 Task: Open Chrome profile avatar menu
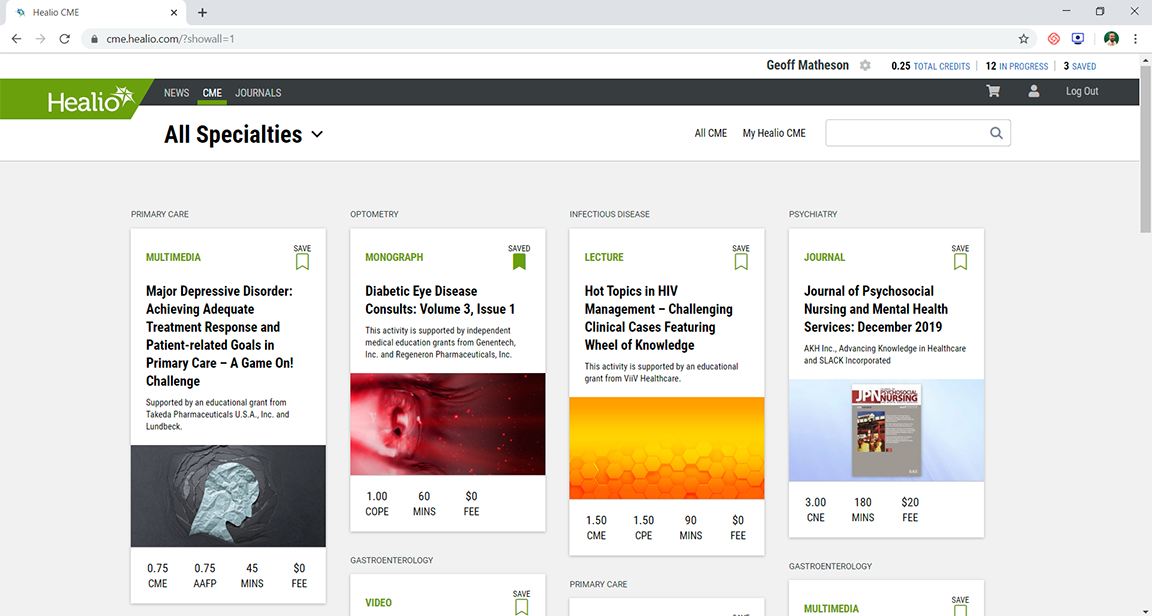tap(1111, 39)
